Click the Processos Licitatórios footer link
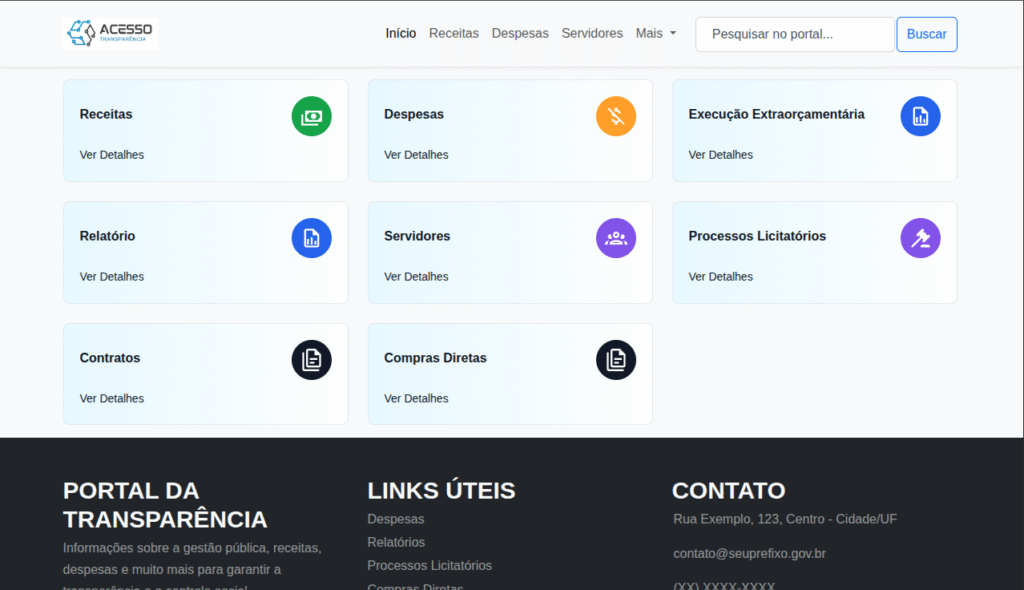Screen dimensions: 1024x590 click(430, 565)
